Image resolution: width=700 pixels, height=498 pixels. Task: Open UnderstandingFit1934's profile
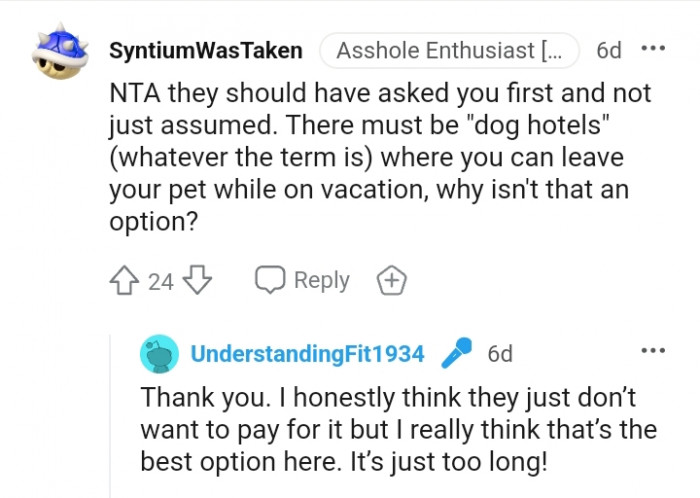point(307,354)
